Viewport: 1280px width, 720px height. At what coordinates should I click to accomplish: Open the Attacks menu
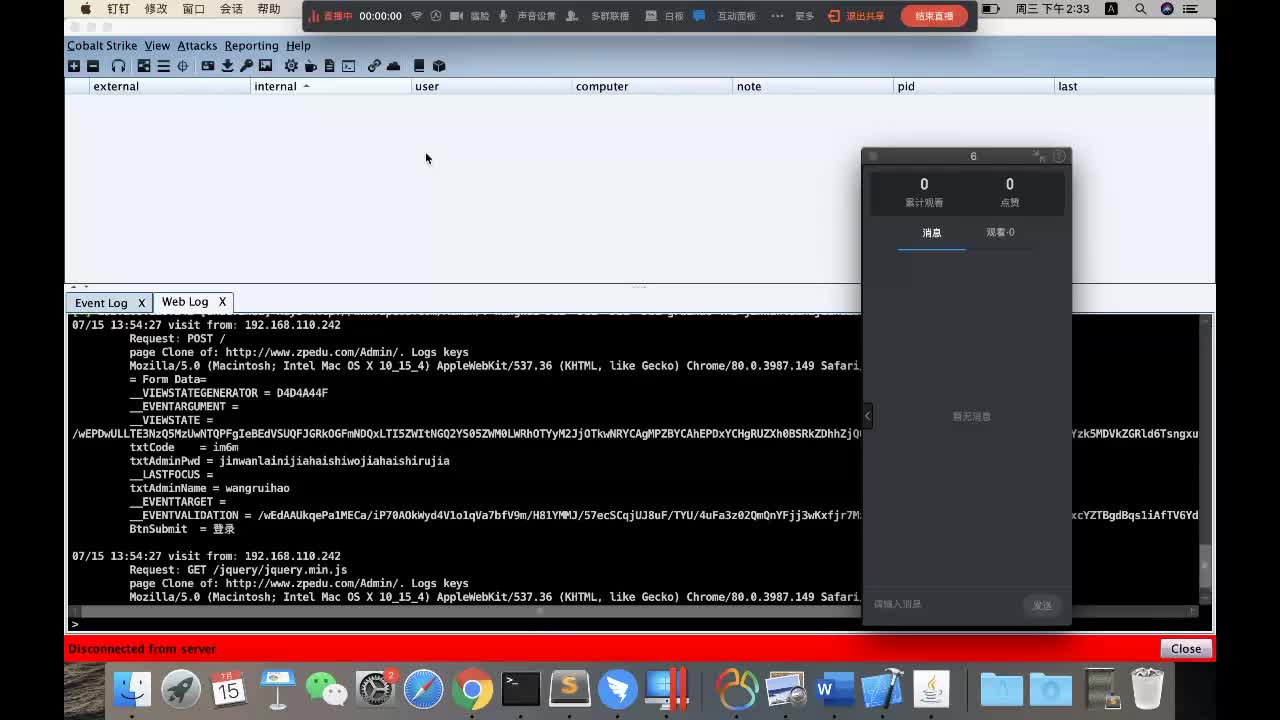[197, 45]
